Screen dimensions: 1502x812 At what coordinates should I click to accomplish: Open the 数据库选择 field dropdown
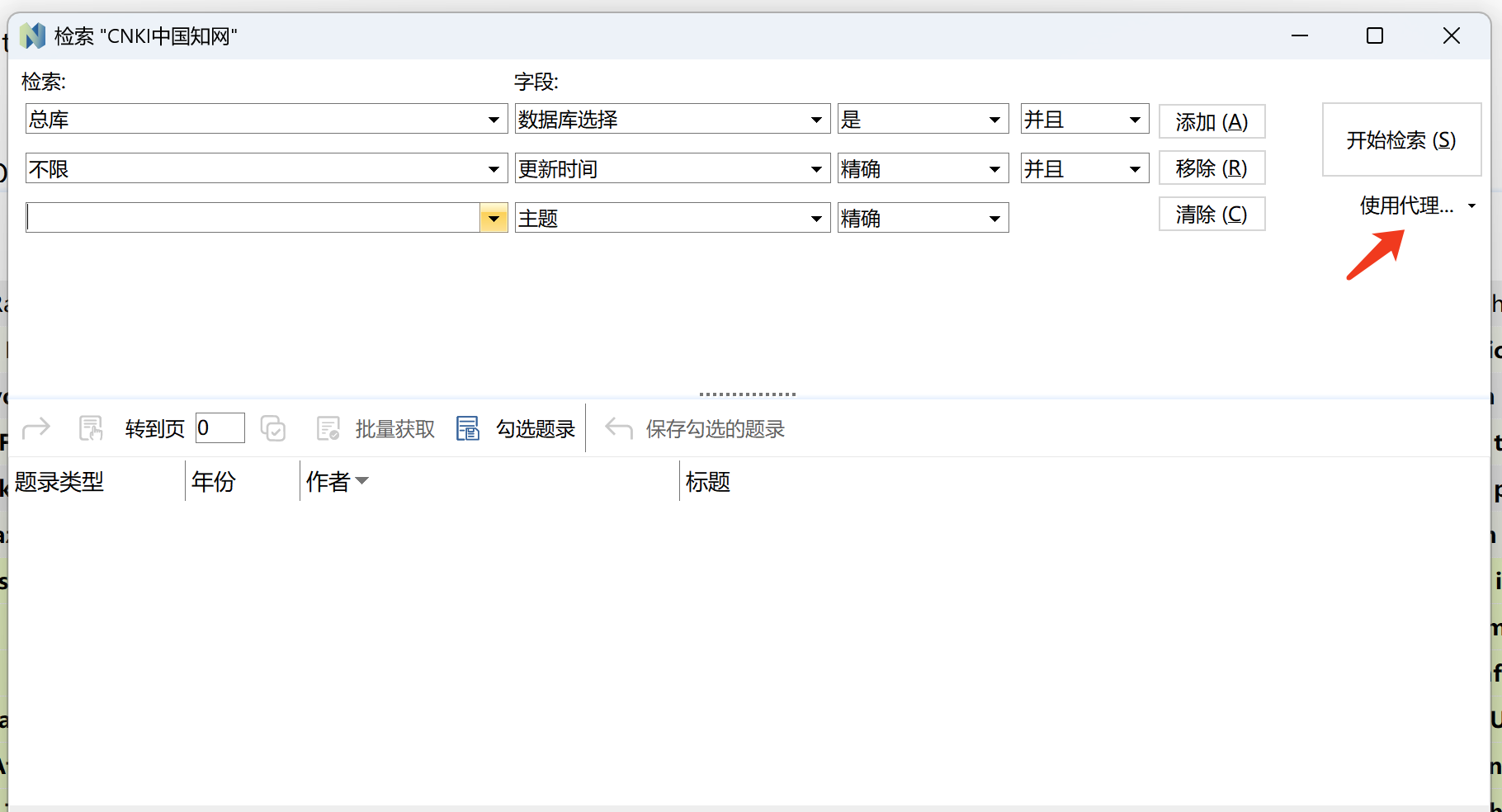pos(816,120)
